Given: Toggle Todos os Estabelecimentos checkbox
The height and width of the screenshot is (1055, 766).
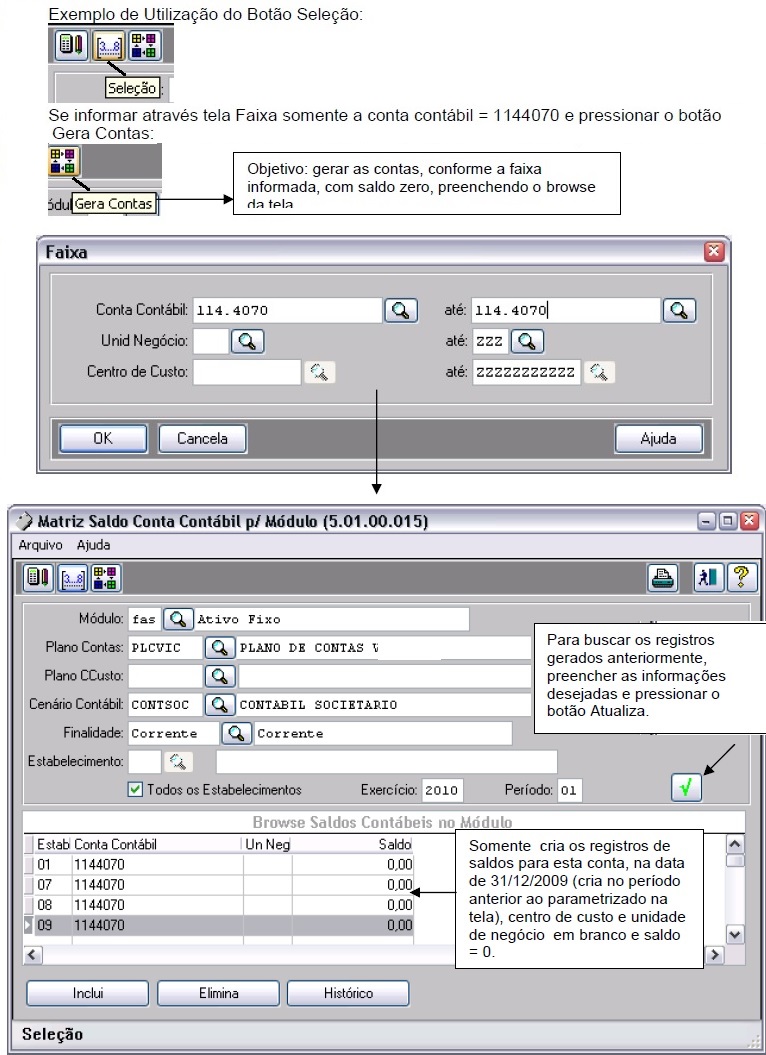Looking at the screenshot, I should tap(135, 789).
